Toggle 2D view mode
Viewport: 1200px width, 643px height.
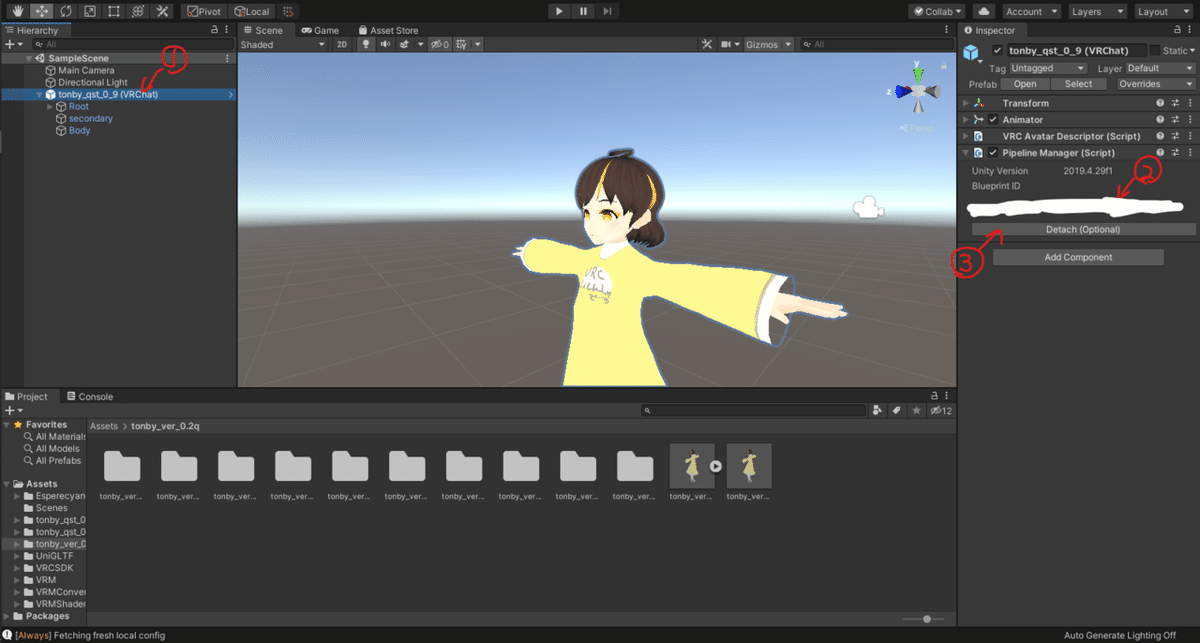pos(342,44)
